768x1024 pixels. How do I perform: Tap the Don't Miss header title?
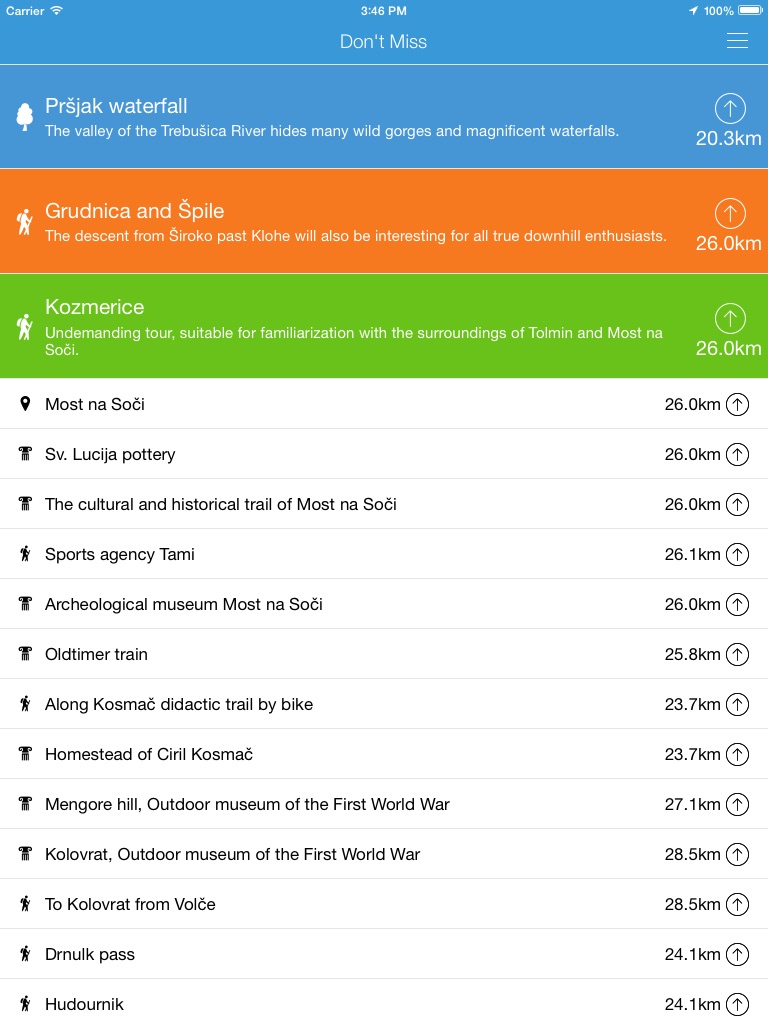[383, 41]
